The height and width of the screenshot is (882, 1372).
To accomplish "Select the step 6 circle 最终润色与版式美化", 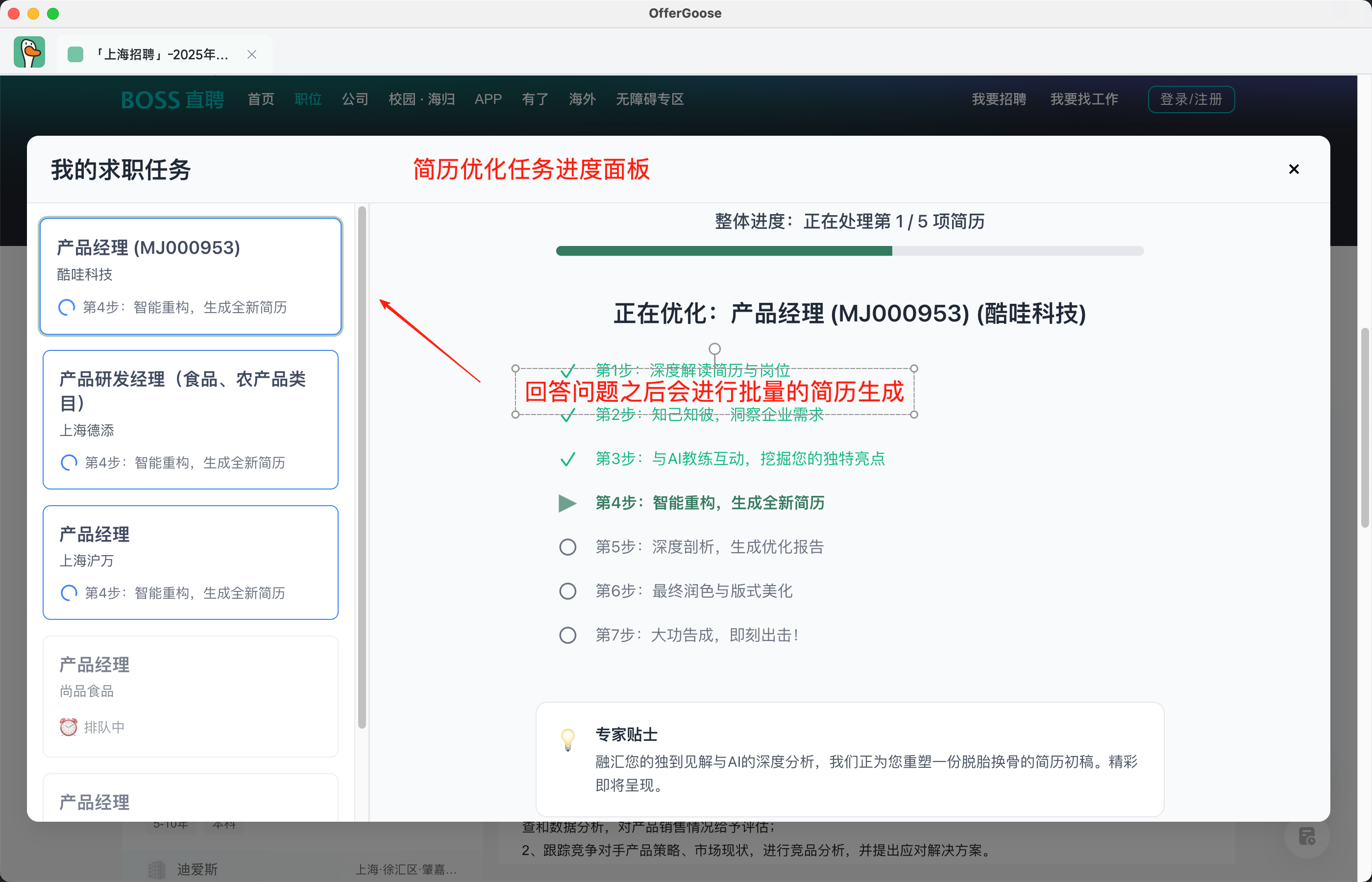I will [x=567, y=591].
